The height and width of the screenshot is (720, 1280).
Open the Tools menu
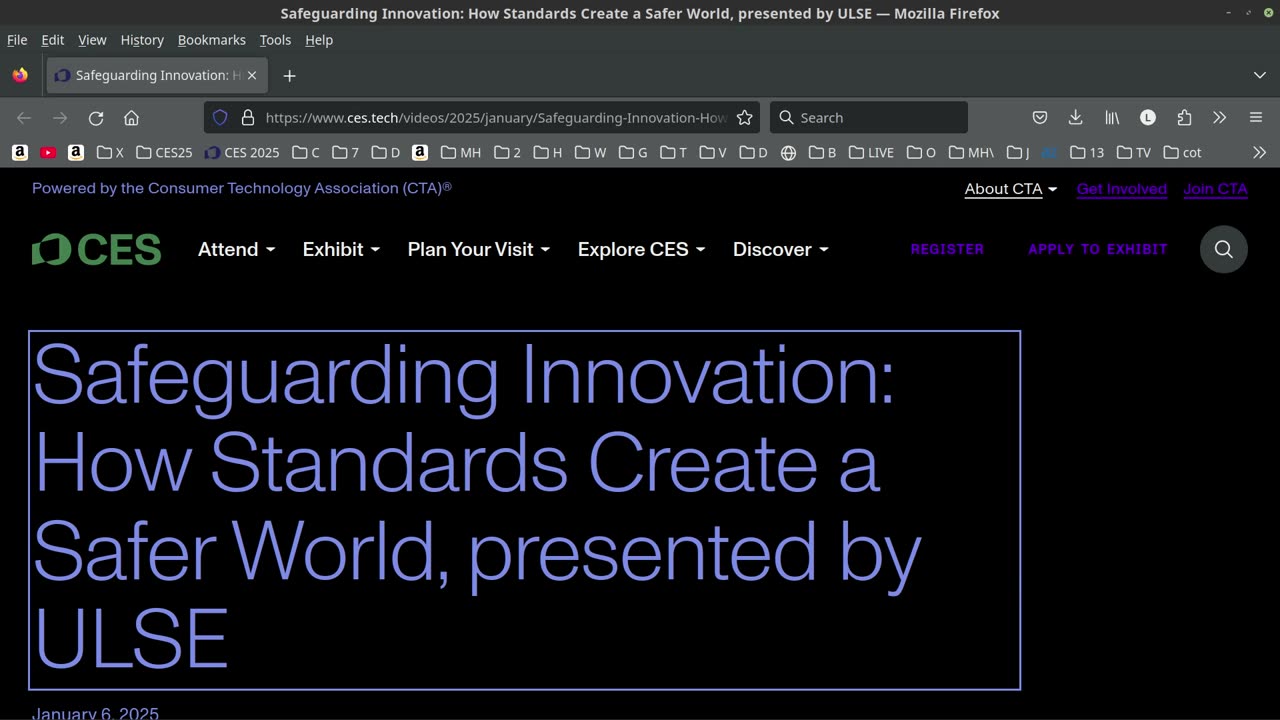(x=275, y=40)
